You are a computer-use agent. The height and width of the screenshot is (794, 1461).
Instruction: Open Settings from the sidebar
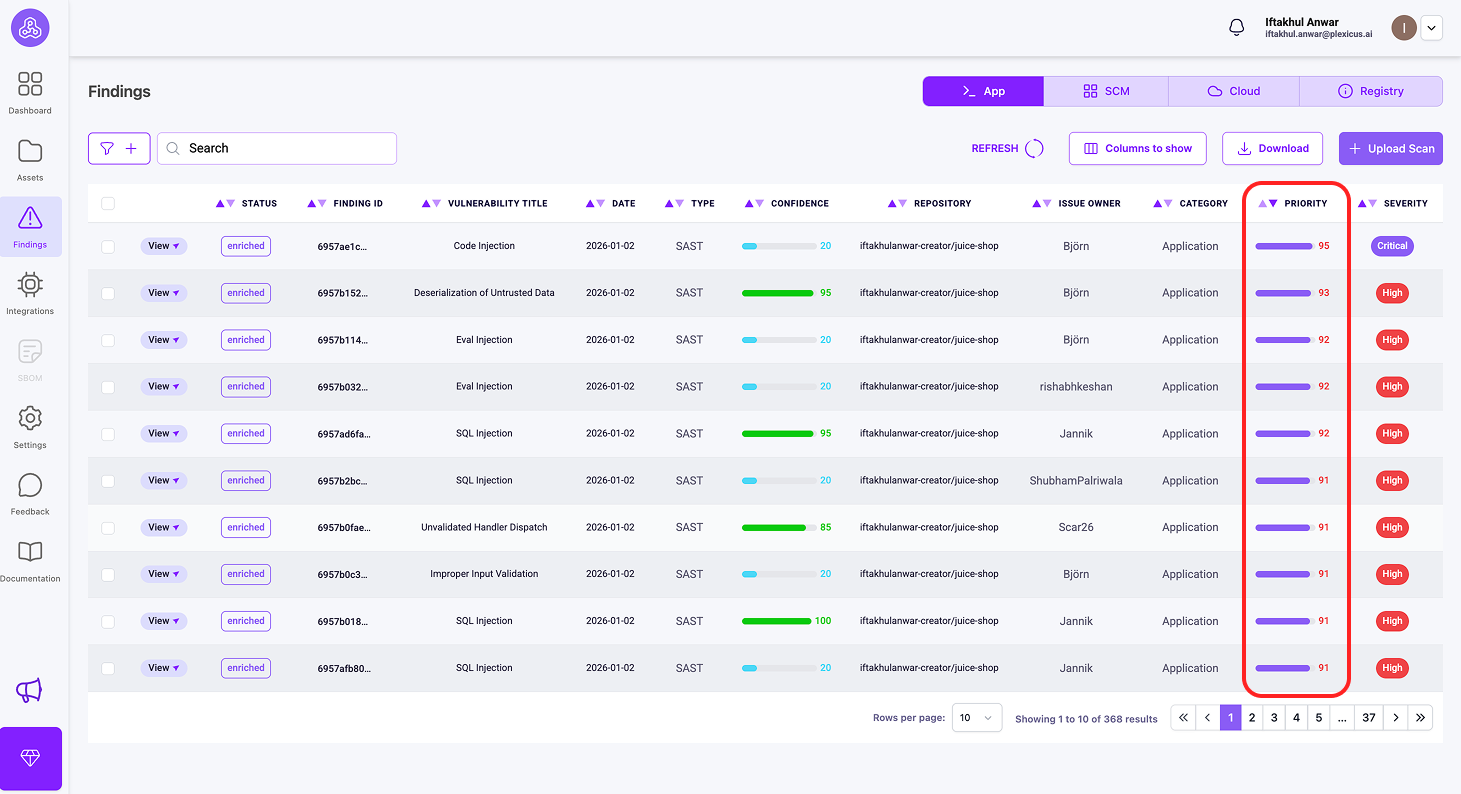tap(30, 425)
